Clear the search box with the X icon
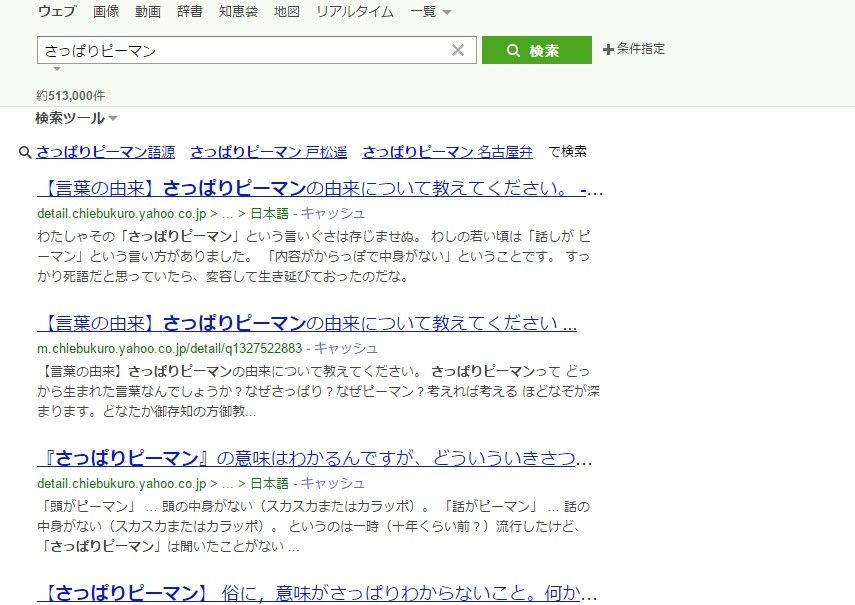 tap(457, 50)
